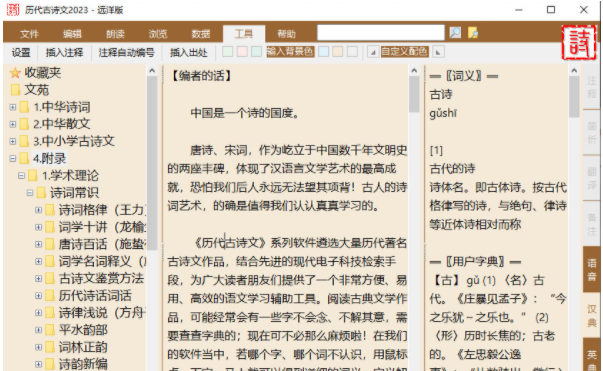Expand the 2.中华散文 tree node
This screenshot has width=603, height=371.
13,124
